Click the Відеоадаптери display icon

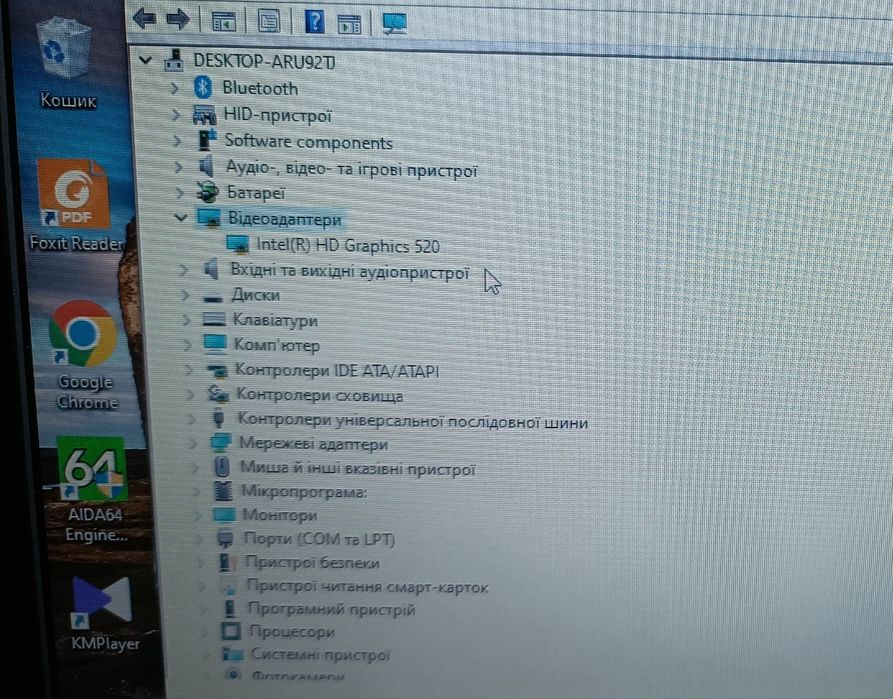[209, 218]
